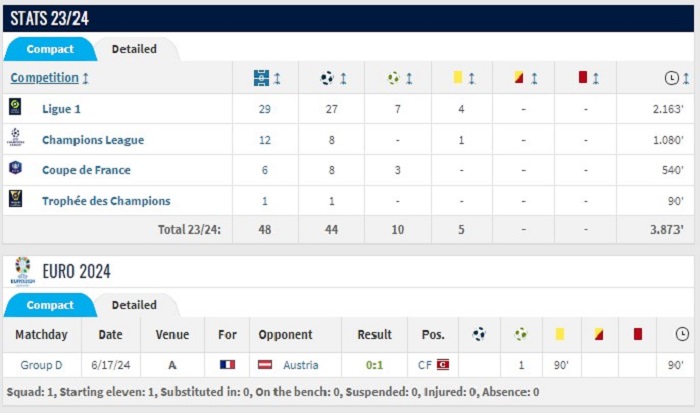The height and width of the screenshot is (413, 700).
Task: Open the Ligue 1 competition link
Action: pos(61,109)
